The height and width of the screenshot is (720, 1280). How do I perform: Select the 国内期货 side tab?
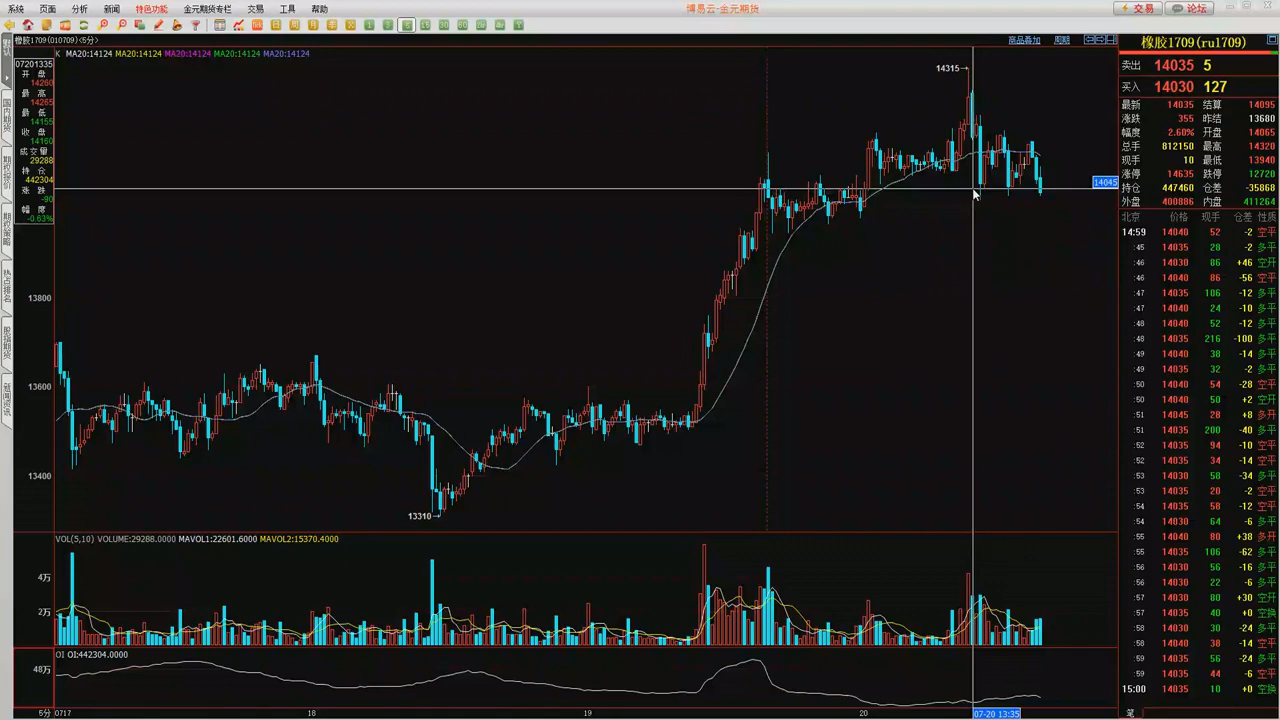tap(6, 116)
